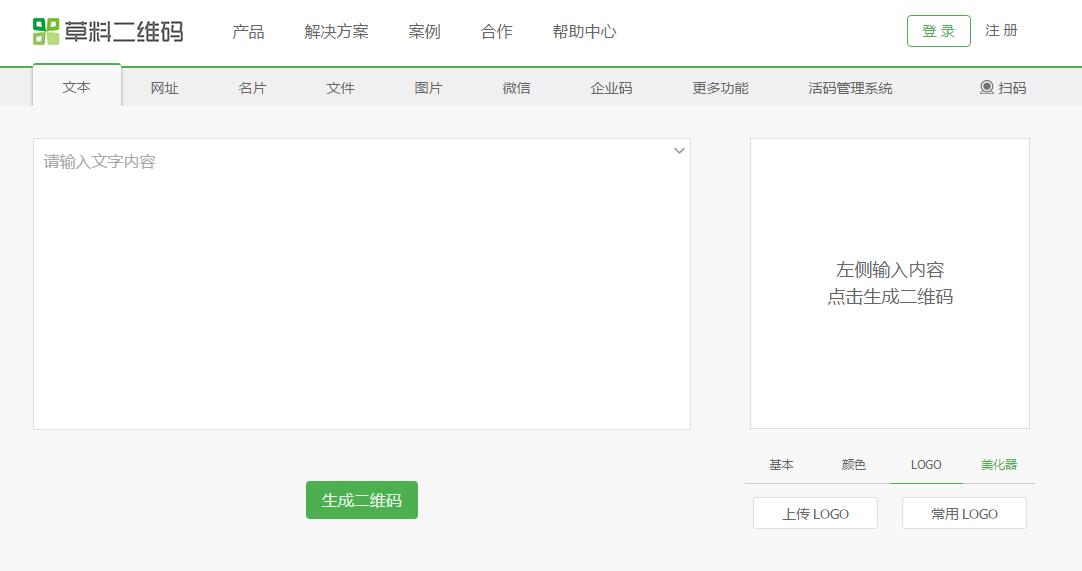The image size is (1082, 571).
Task: Click the 扫码 webcam icon
Action: tap(987, 88)
